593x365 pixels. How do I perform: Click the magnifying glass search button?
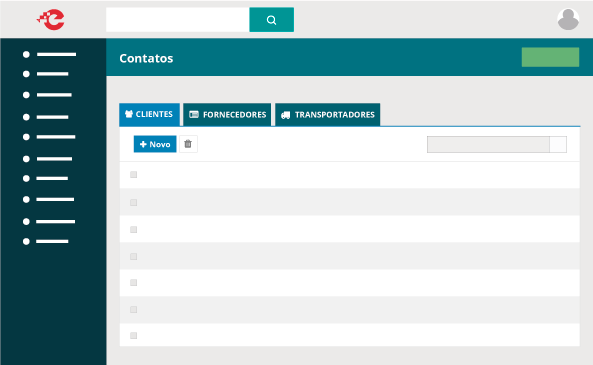(x=272, y=20)
